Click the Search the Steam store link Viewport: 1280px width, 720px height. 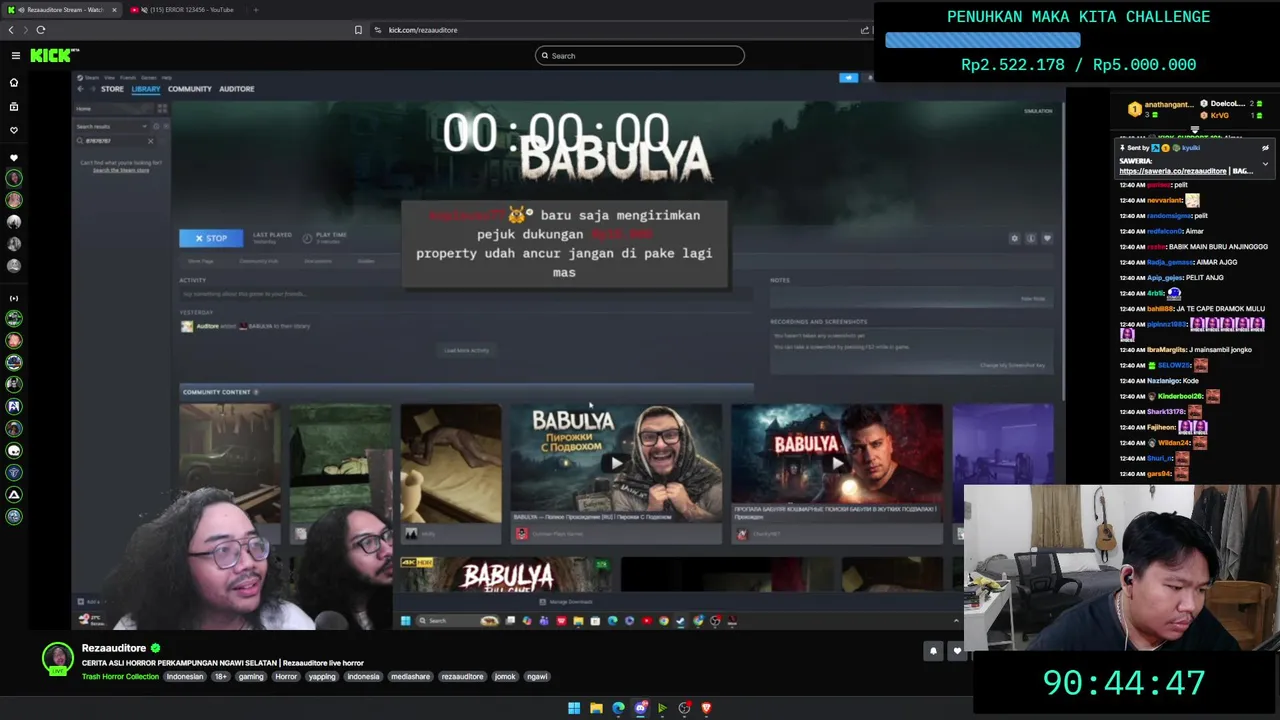121,170
